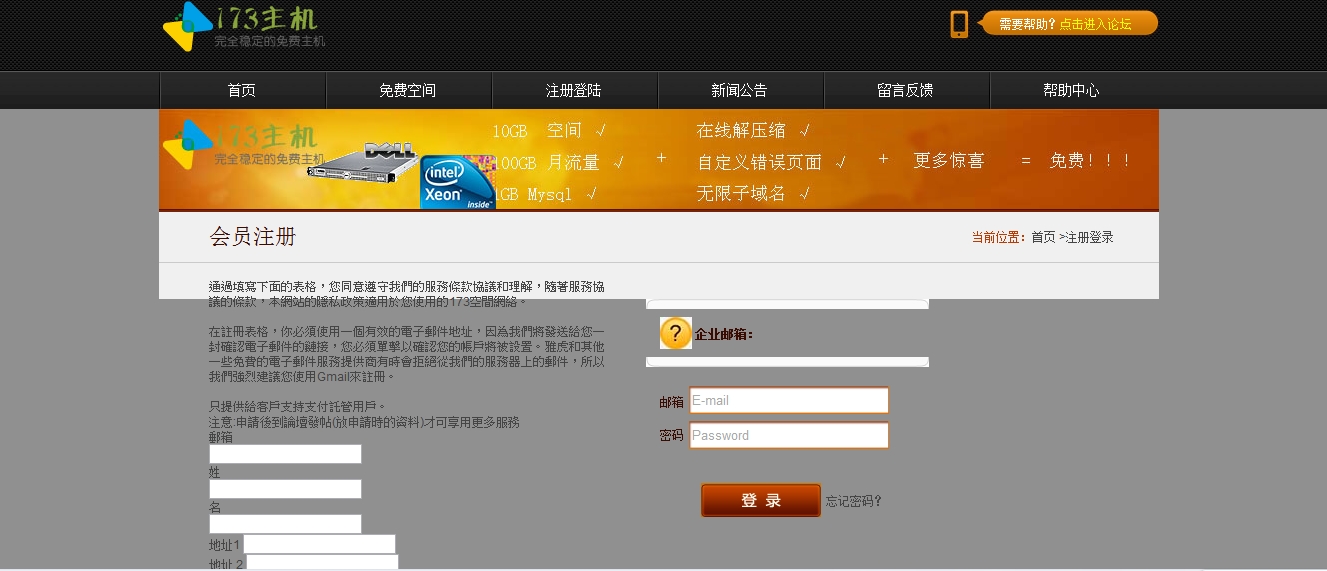Click the 忘记密码 forgot password link
This screenshot has width=1327, height=571.
point(853,502)
